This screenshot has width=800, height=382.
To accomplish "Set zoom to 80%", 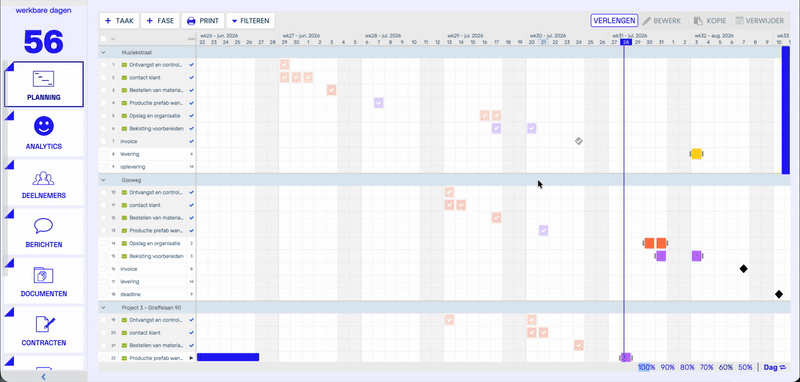I will pyautogui.click(x=687, y=367).
